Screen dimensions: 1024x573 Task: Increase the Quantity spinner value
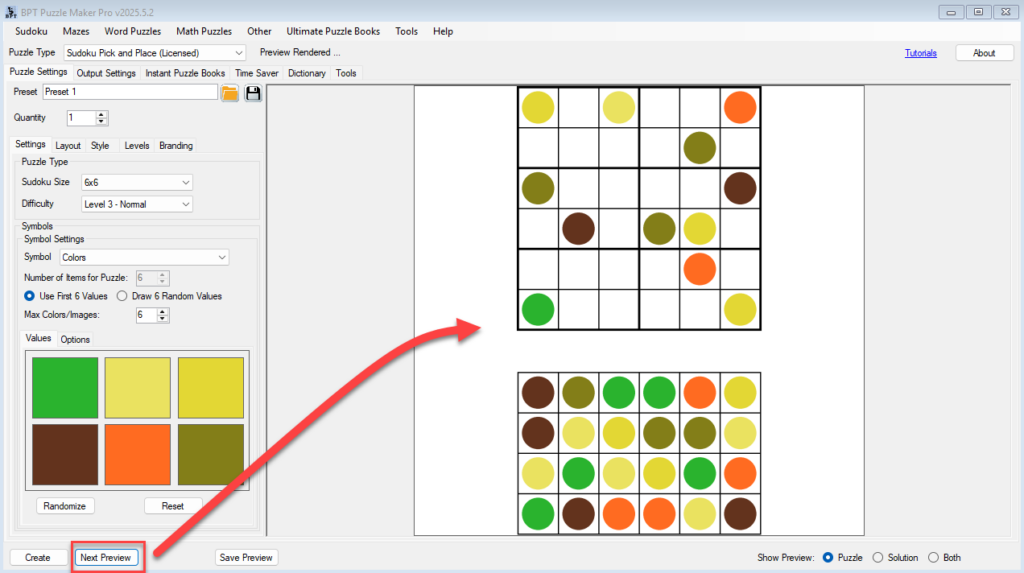click(x=101, y=114)
